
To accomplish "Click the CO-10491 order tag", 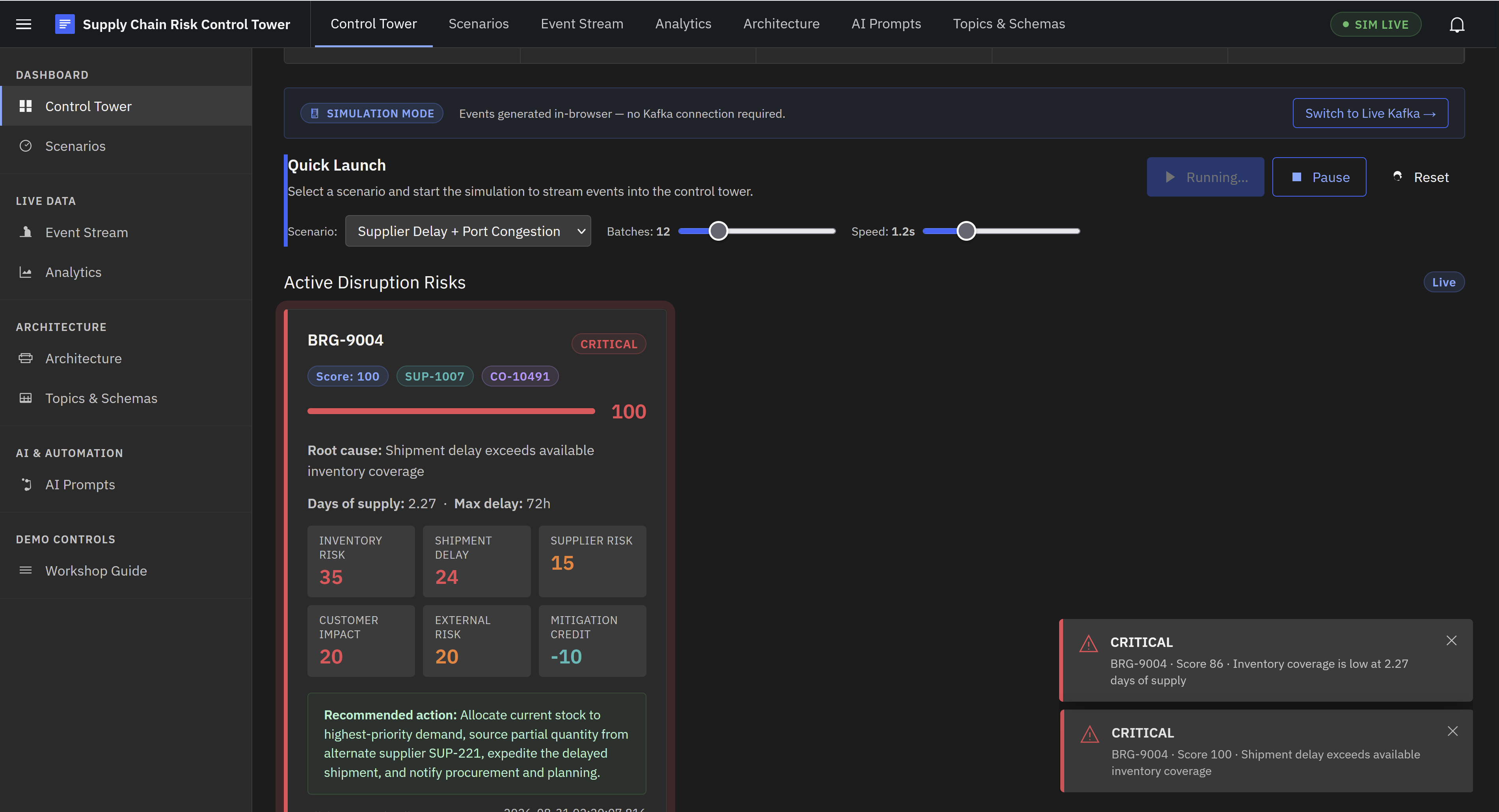I will (x=520, y=376).
